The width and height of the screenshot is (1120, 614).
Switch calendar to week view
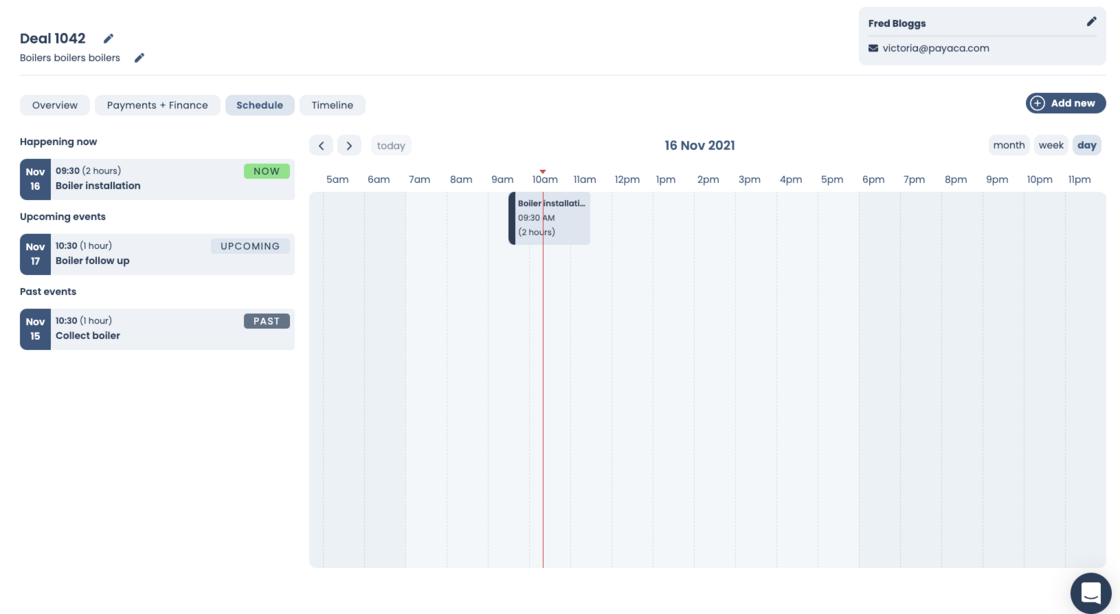(1051, 145)
